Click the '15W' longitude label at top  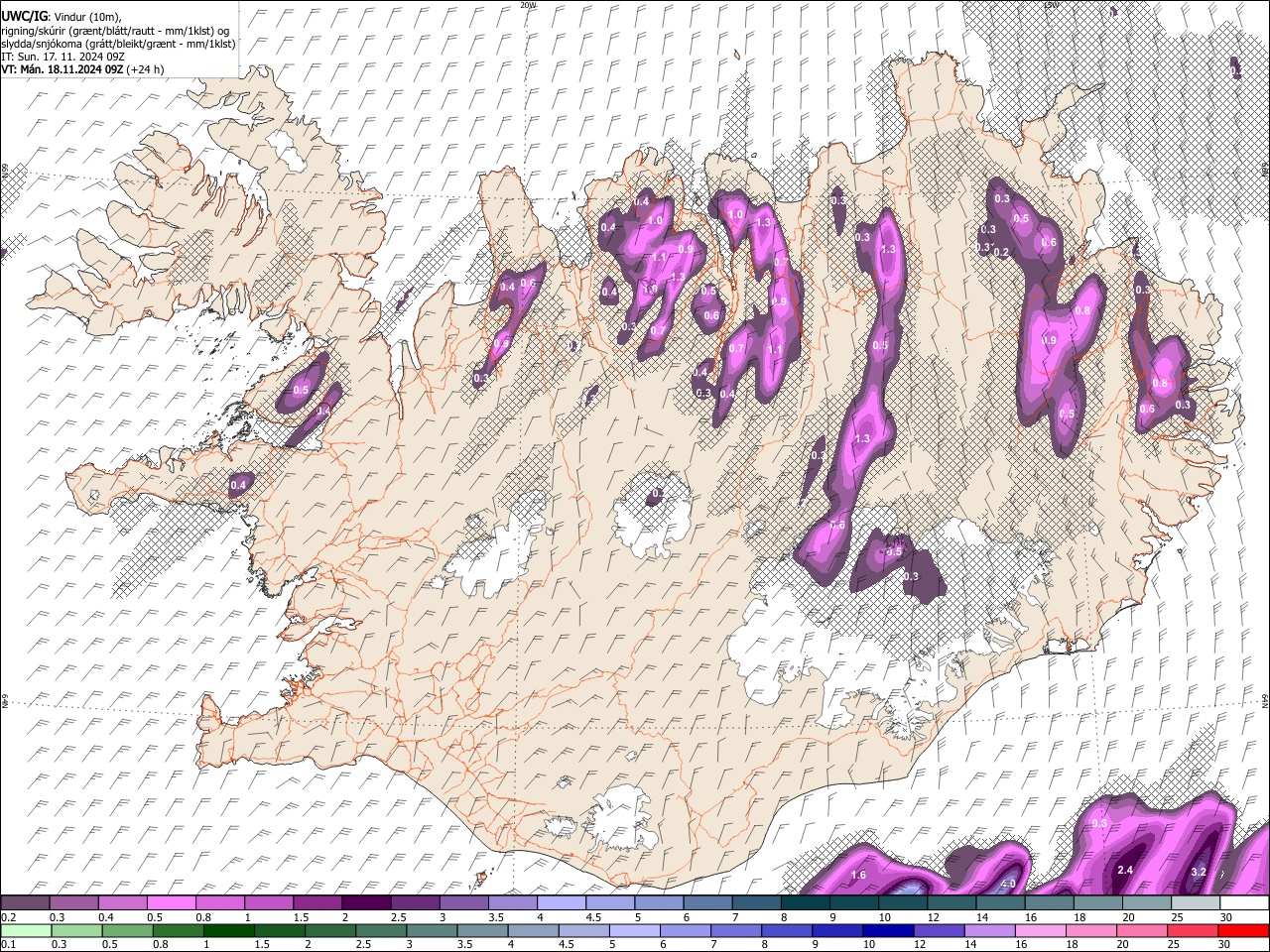[1052, 5]
